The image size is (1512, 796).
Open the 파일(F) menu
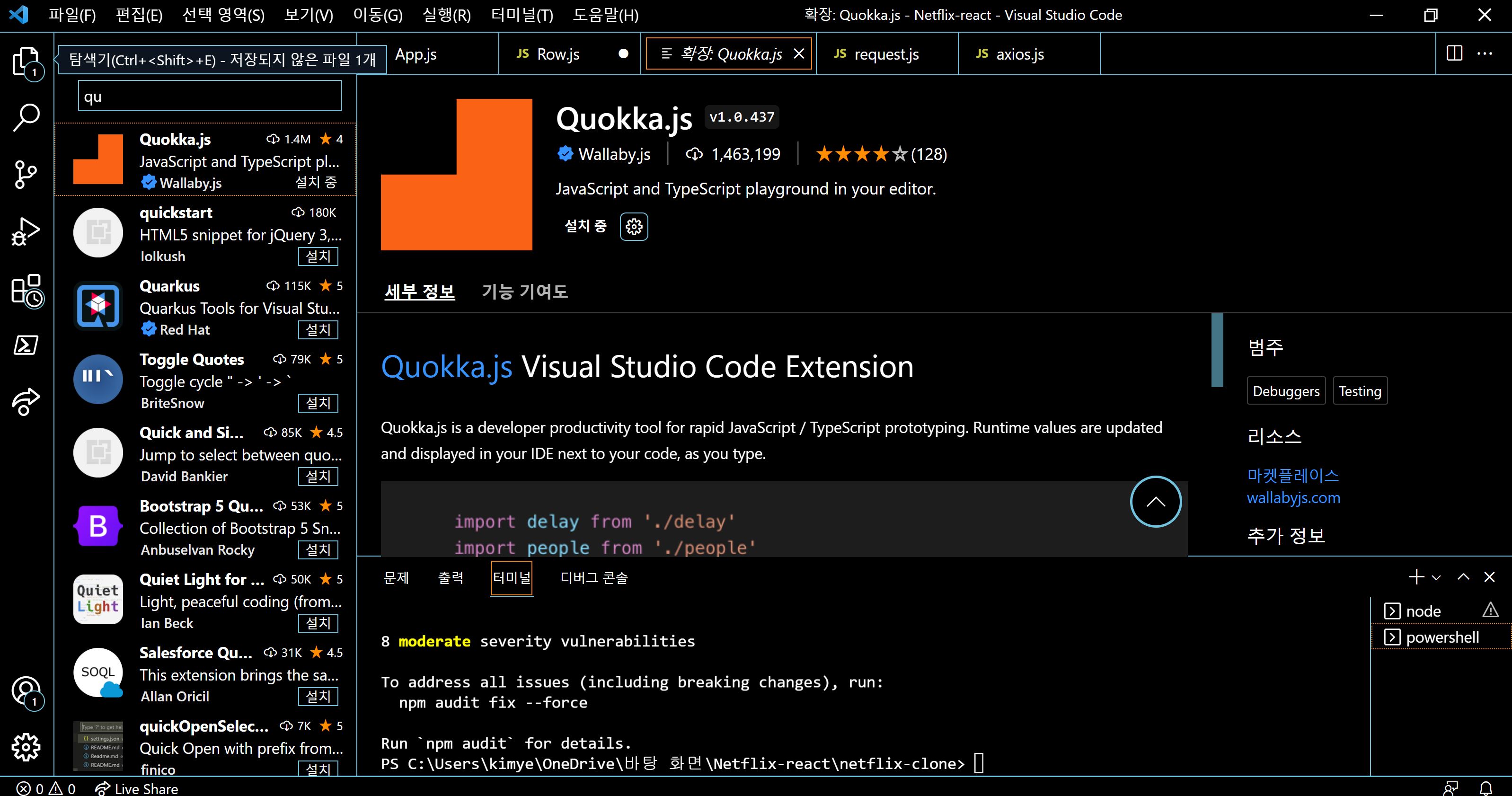[x=71, y=15]
